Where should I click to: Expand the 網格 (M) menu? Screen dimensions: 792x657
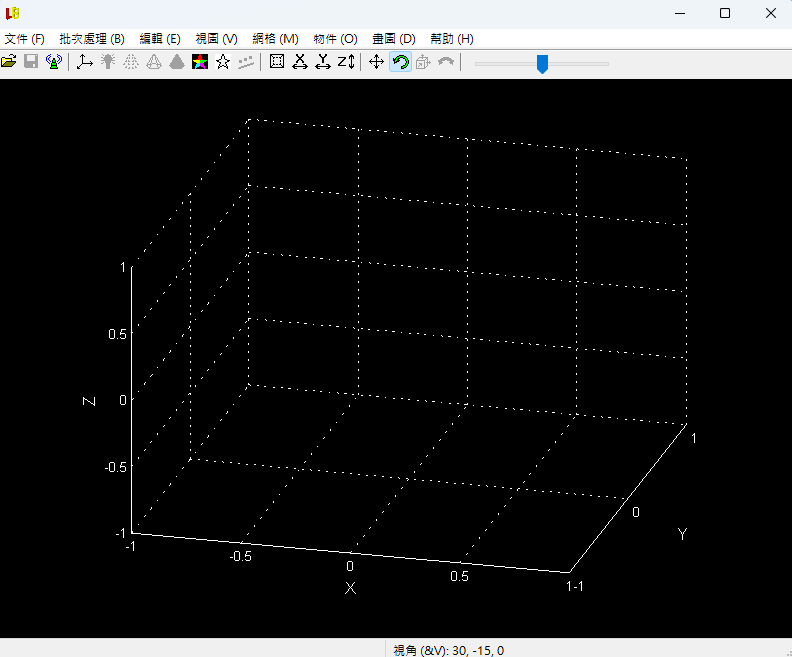[276, 38]
